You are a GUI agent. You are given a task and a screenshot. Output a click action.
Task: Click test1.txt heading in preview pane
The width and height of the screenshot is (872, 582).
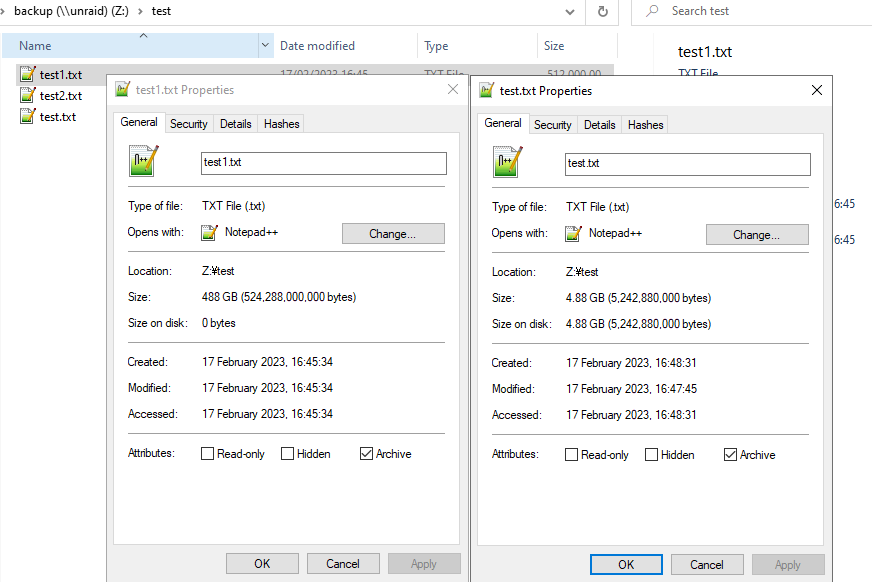(x=705, y=52)
